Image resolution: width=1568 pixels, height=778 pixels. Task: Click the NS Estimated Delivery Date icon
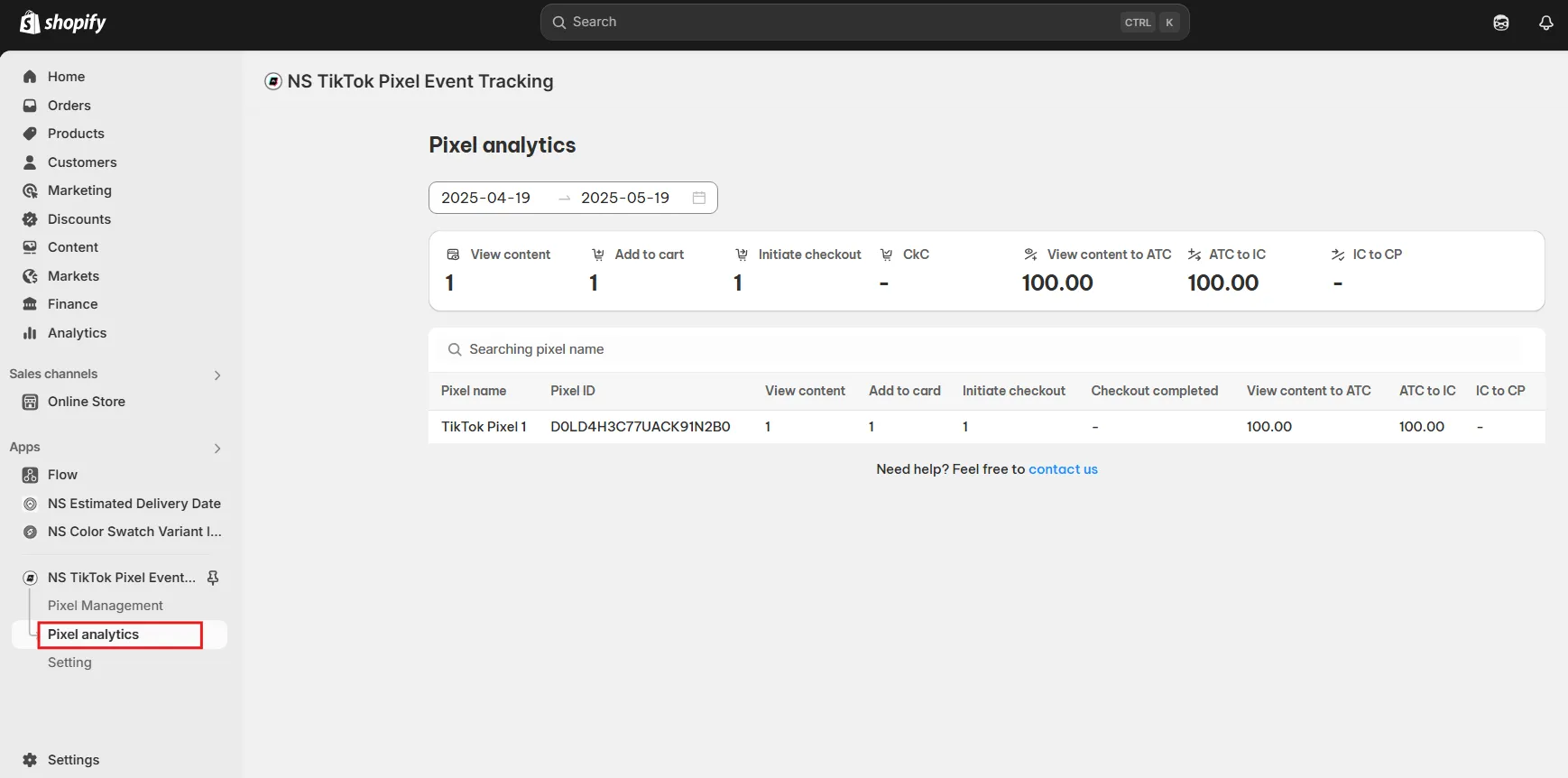pyautogui.click(x=30, y=504)
